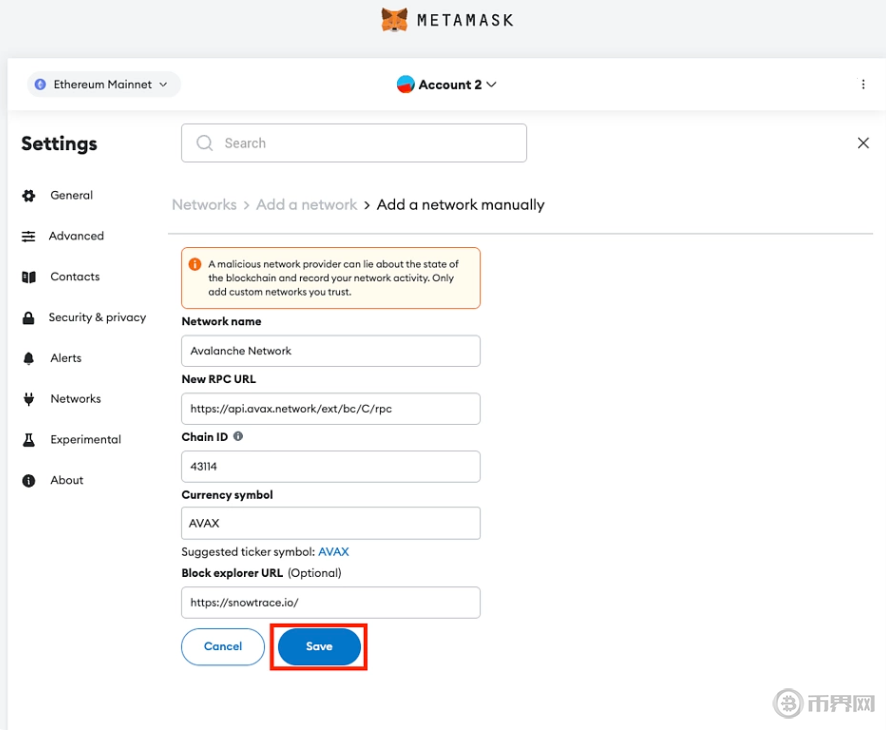Screen dimensions: 886x731
Task: Open the three-dot account options menu
Action: 863,85
